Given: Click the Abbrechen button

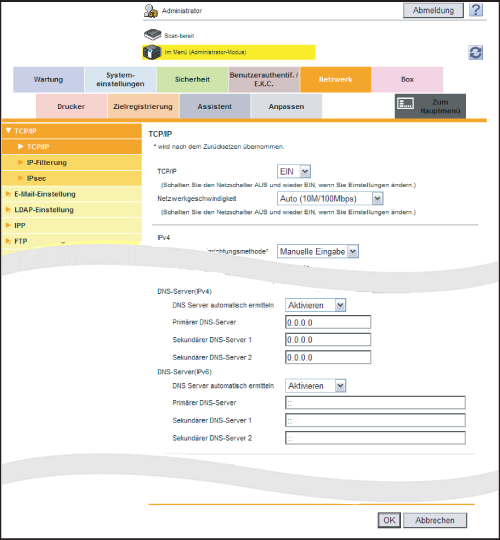Looking at the screenshot, I should (435, 520).
